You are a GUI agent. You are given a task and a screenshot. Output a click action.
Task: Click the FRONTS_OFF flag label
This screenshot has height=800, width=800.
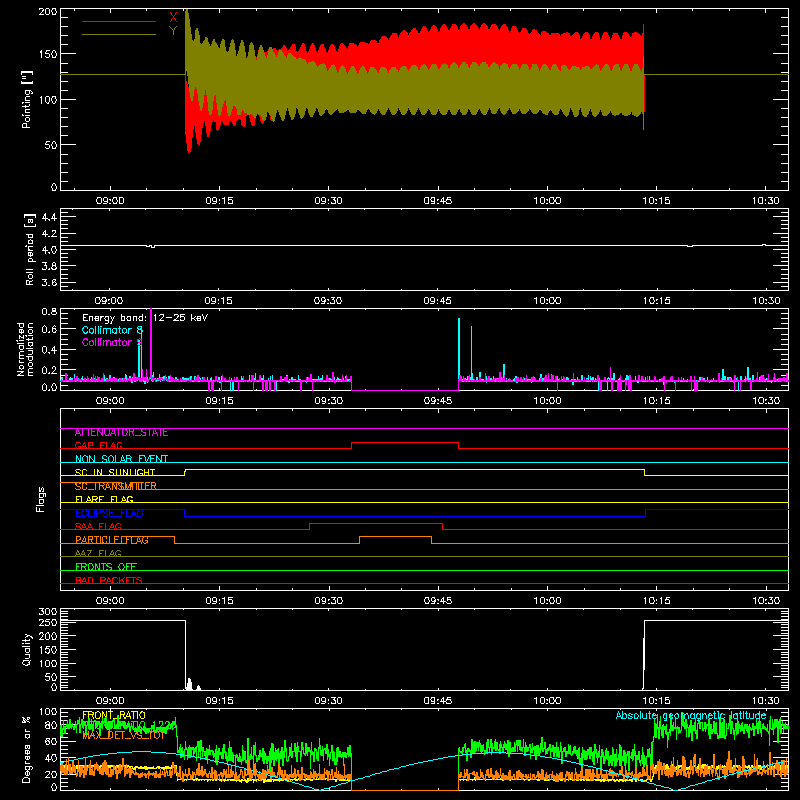(106, 567)
